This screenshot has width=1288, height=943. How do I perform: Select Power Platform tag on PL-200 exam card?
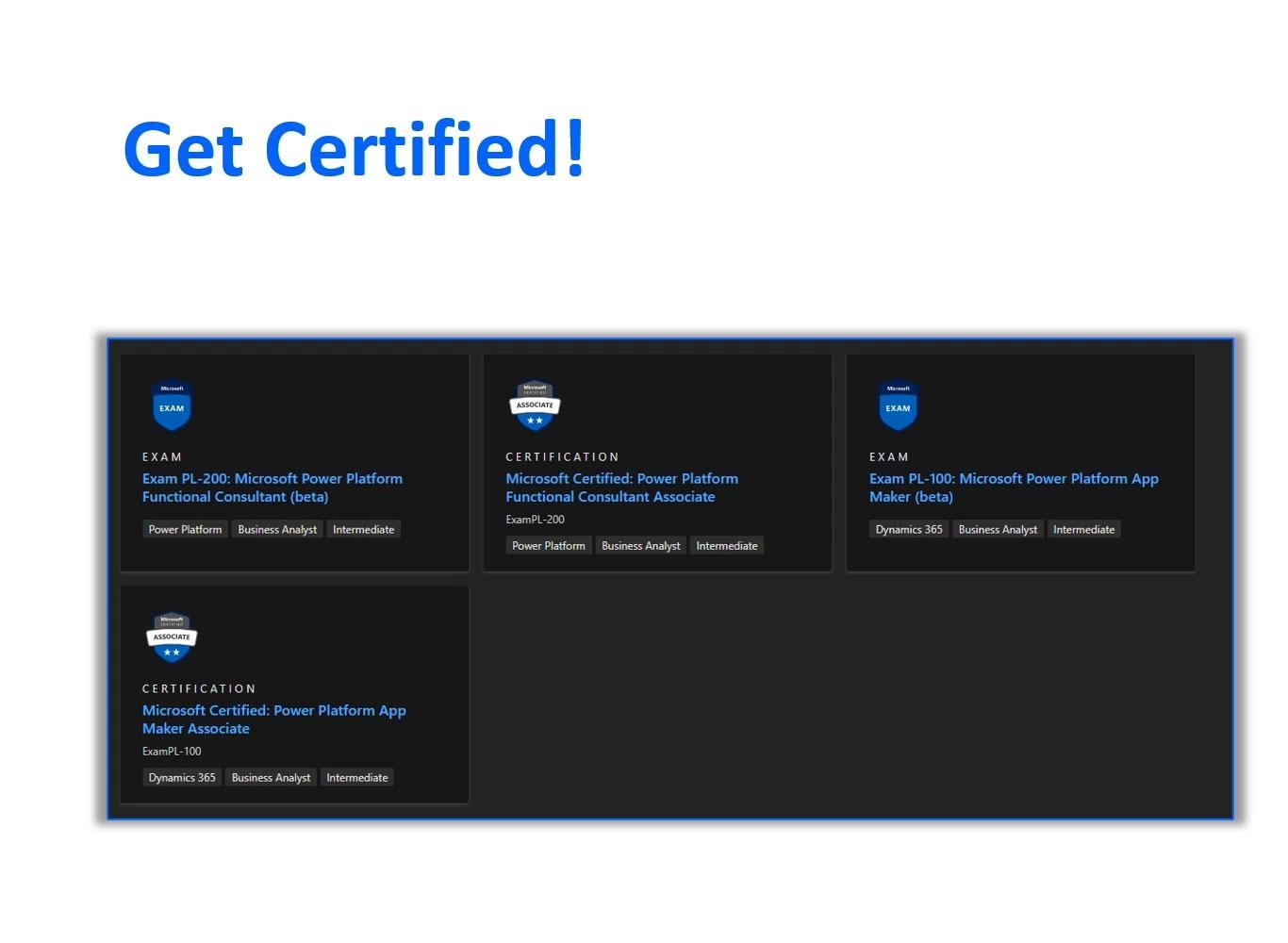(185, 529)
